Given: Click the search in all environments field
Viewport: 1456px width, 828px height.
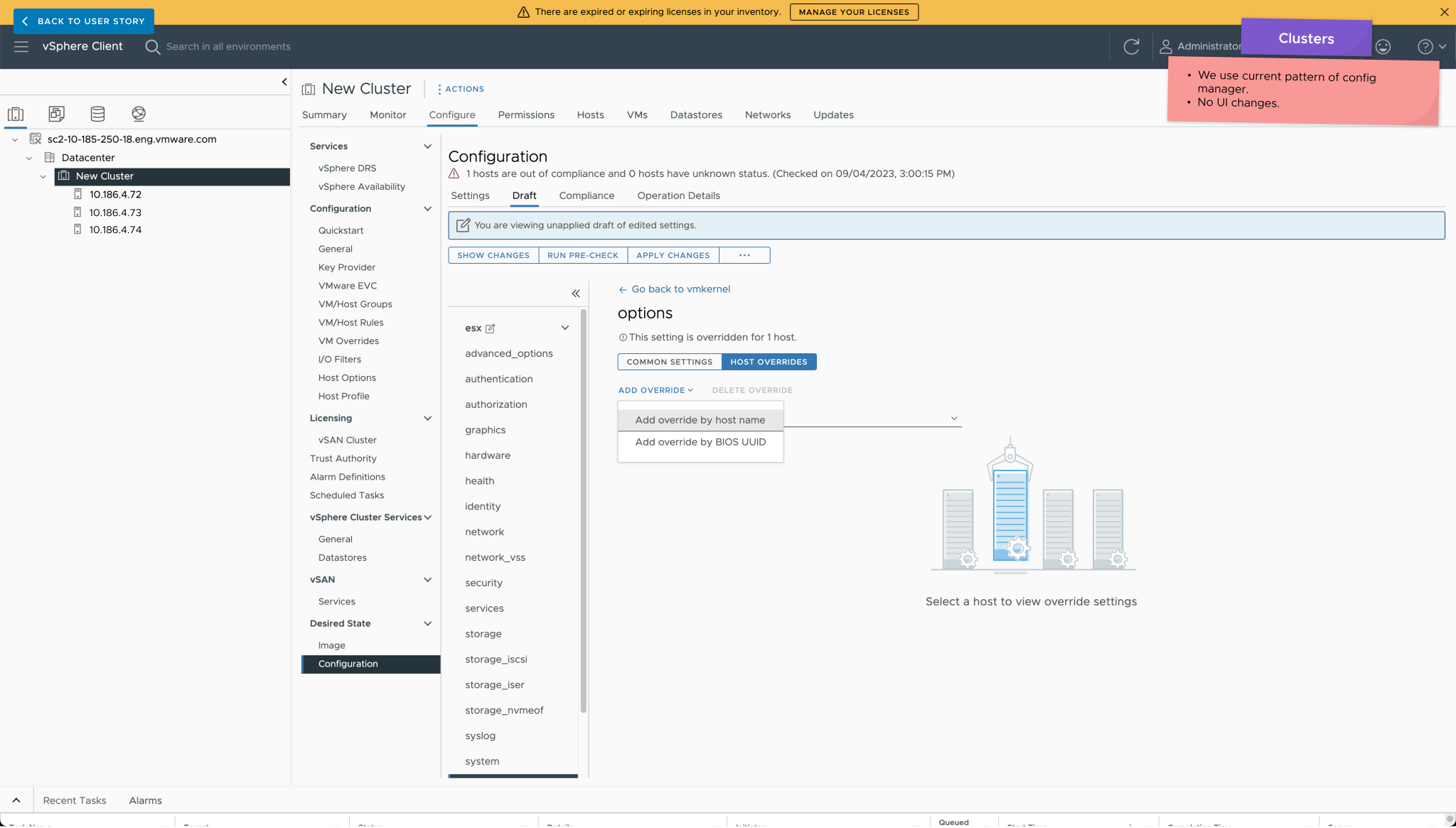Looking at the screenshot, I should (228, 47).
